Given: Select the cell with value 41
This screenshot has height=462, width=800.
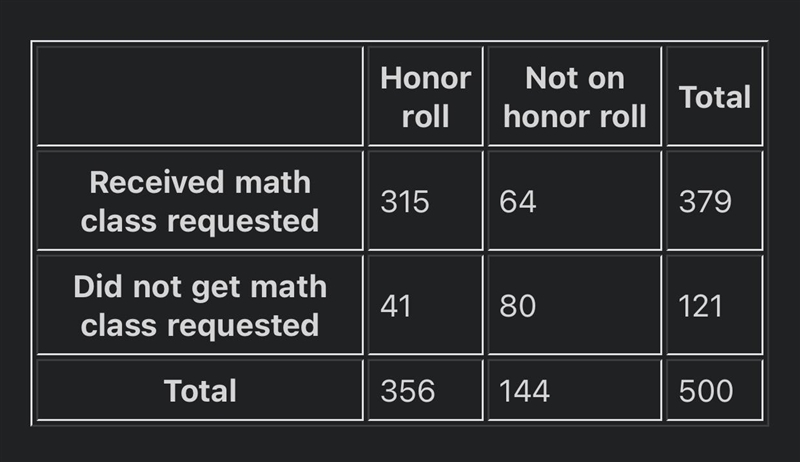Looking at the screenshot, I should click(x=426, y=305).
